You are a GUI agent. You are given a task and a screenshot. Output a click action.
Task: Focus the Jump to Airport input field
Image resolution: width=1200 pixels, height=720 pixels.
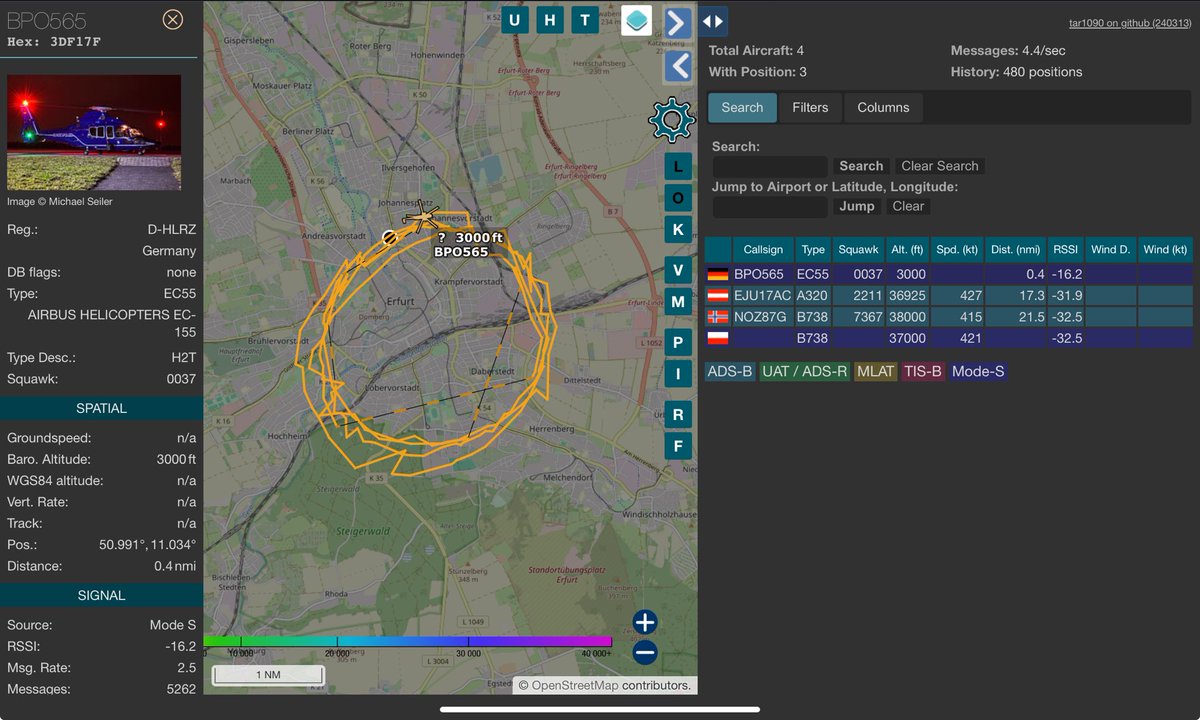point(770,206)
